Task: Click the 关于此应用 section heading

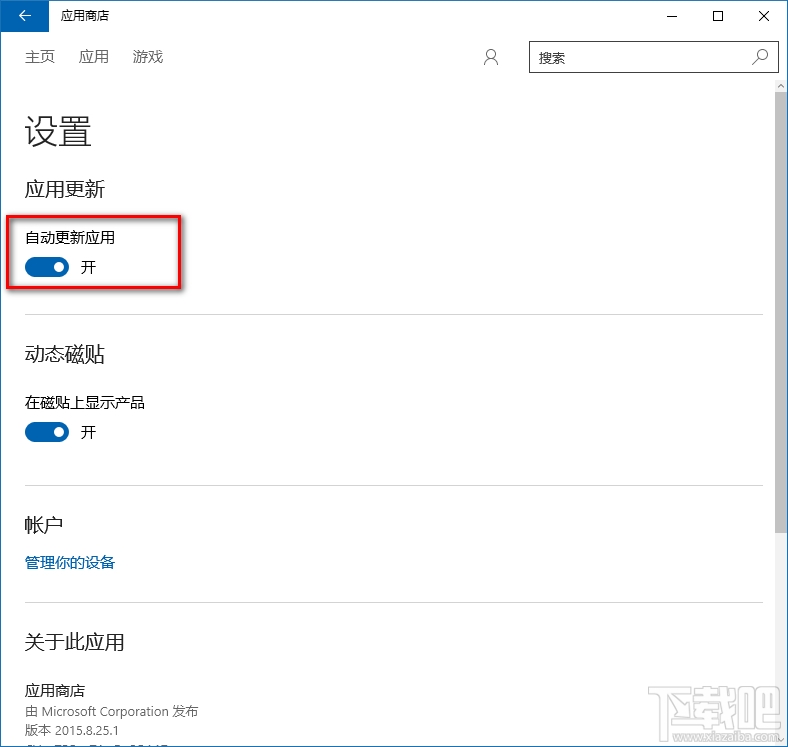Action: 74,642
